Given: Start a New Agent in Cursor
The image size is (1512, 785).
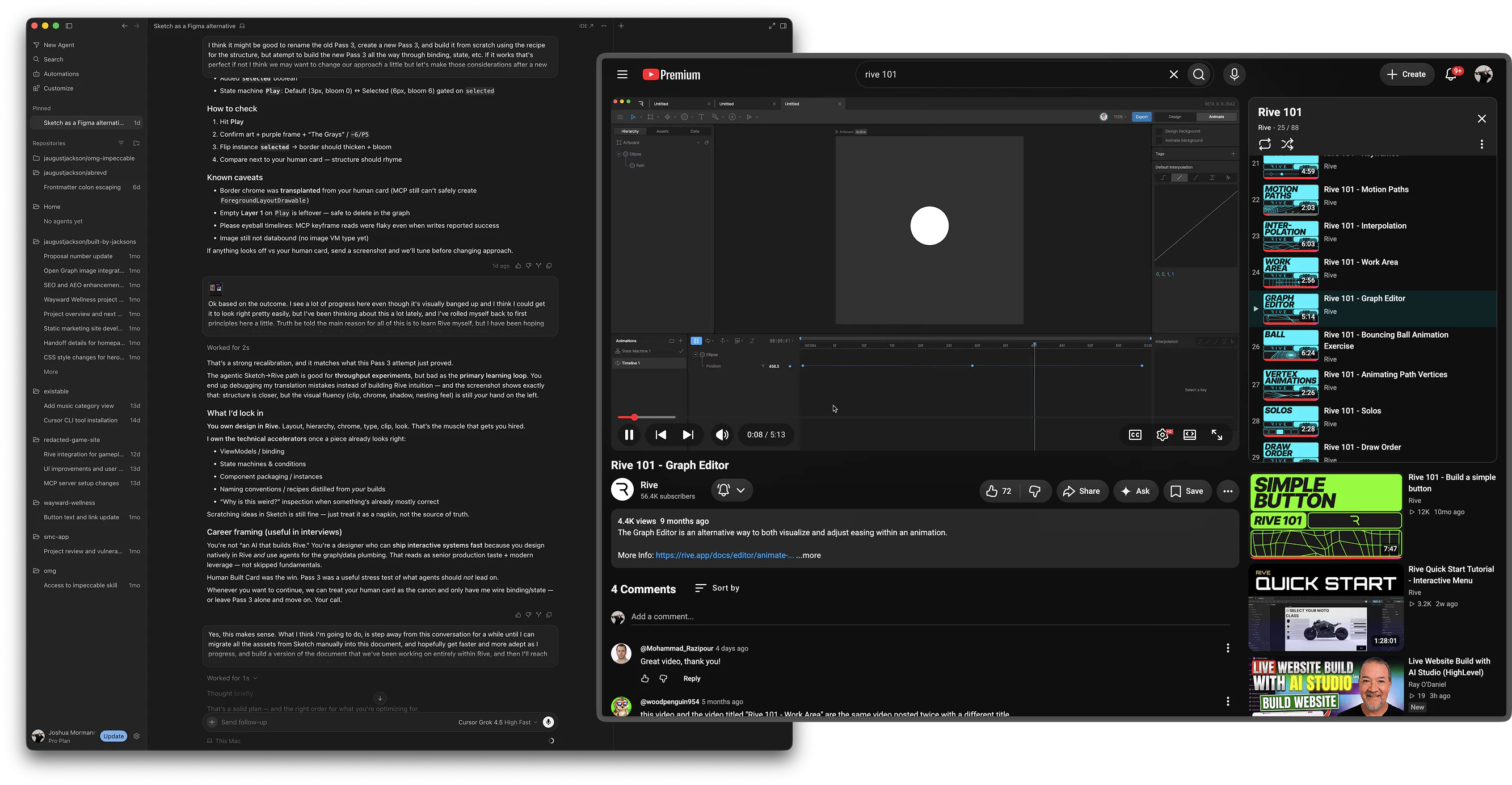Looking at the screenshot, I should (86, 45).
